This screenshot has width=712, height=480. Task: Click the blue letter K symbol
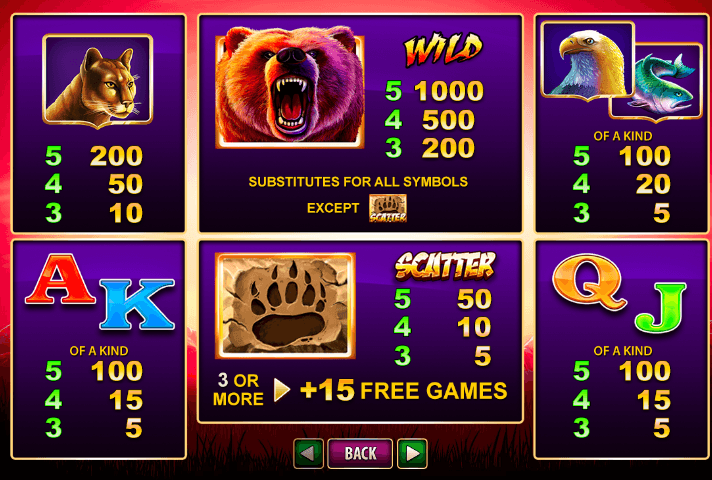click(x=137, y=304)
